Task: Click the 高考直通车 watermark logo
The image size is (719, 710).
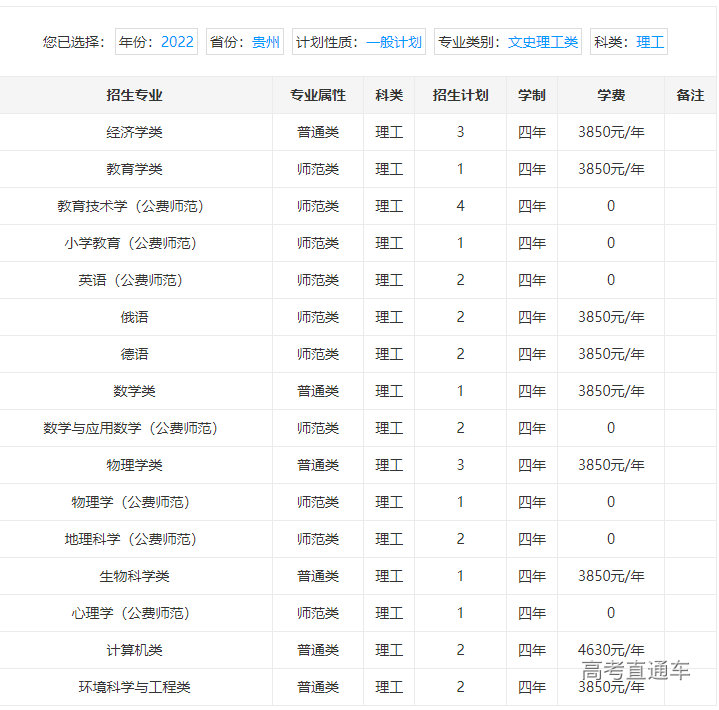Action: click(x=636, y=671)
